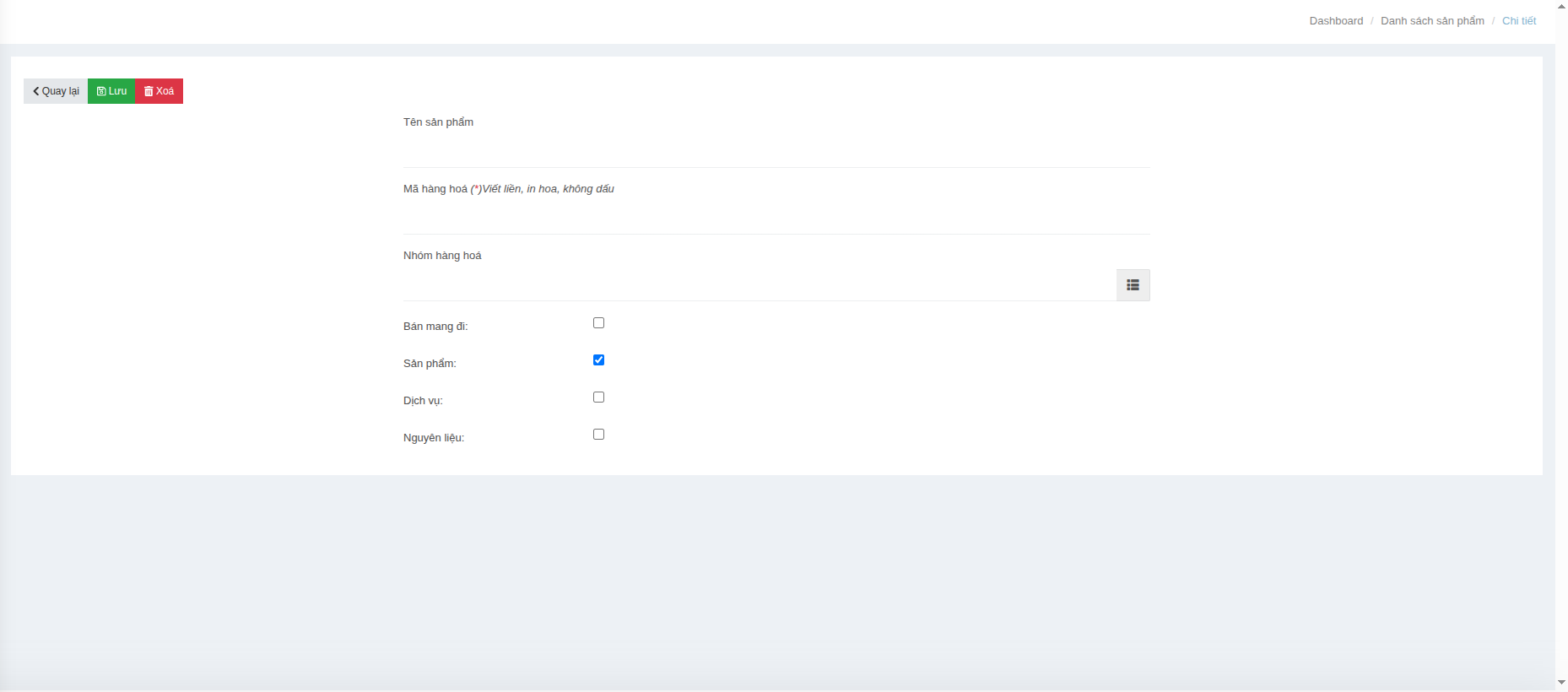Click the Quay lại back button
Screen dimensions: 1568x692
point(56,91)
